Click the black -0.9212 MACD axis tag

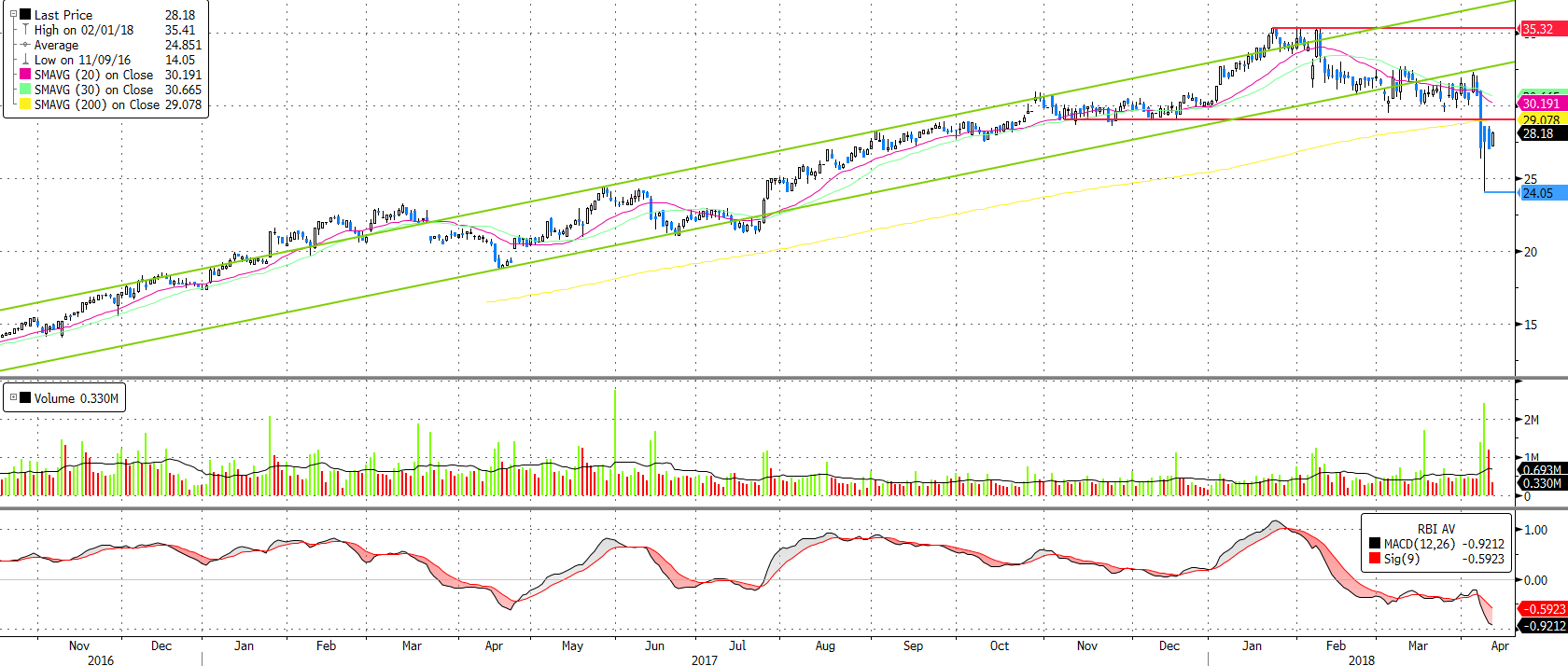click(1543, 626)
